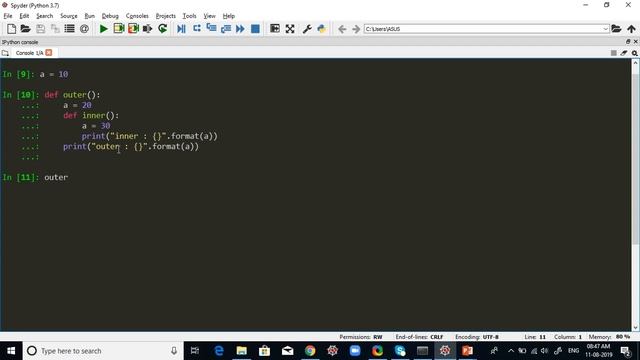
Task: Click Step return debug icon
Action: click(226, 29)
